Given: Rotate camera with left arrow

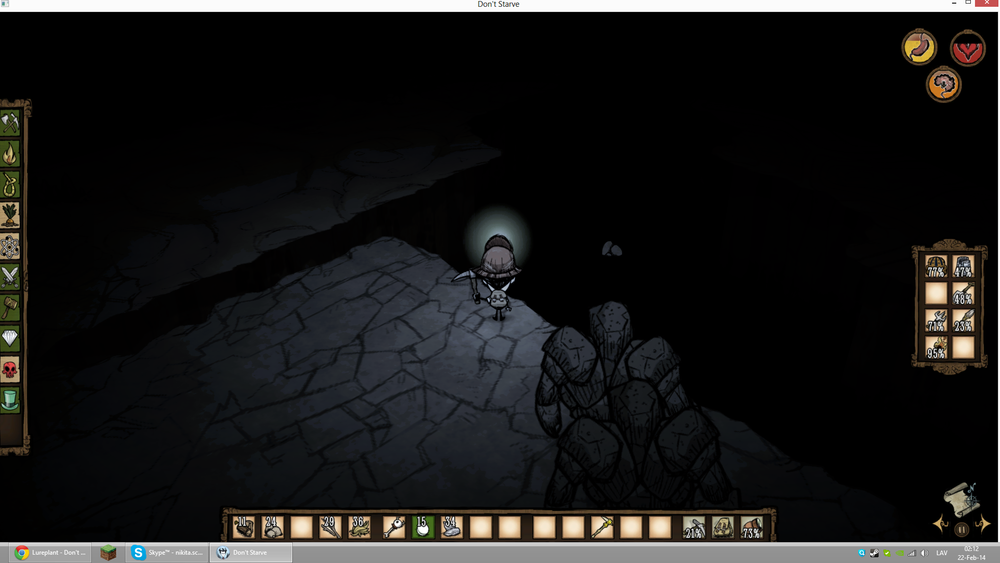Looking at the screenshot, I should [941, 525].
